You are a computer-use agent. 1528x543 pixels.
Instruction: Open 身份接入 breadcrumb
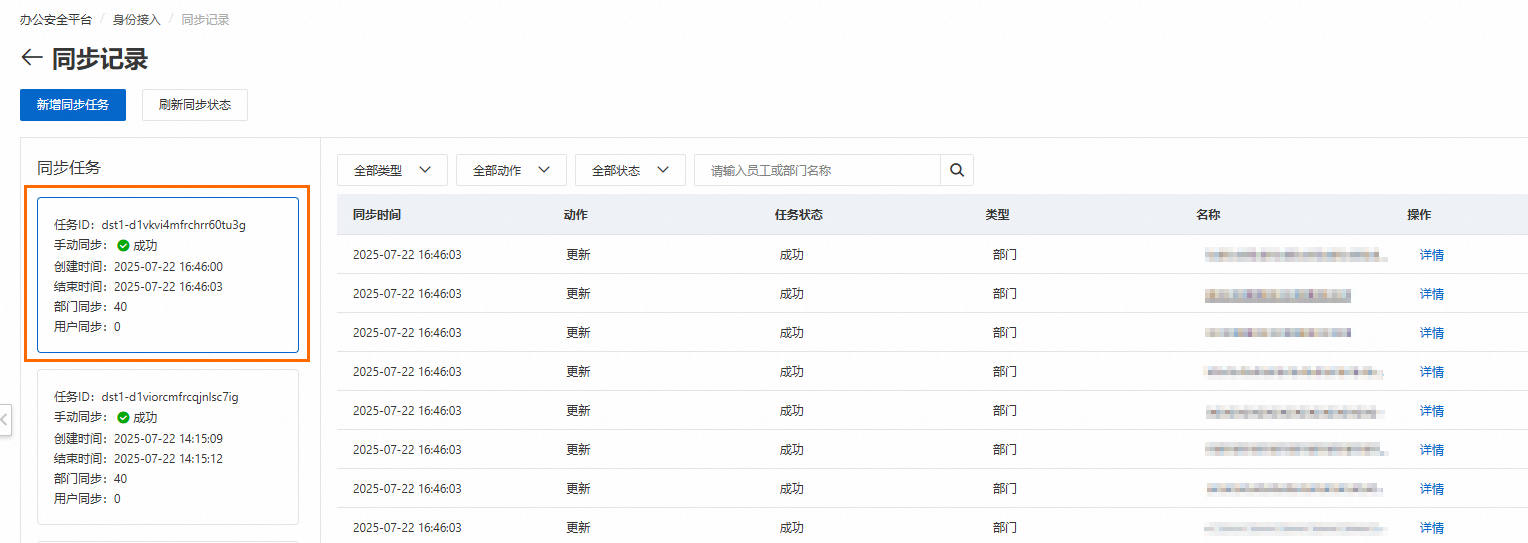click(136, 20)
